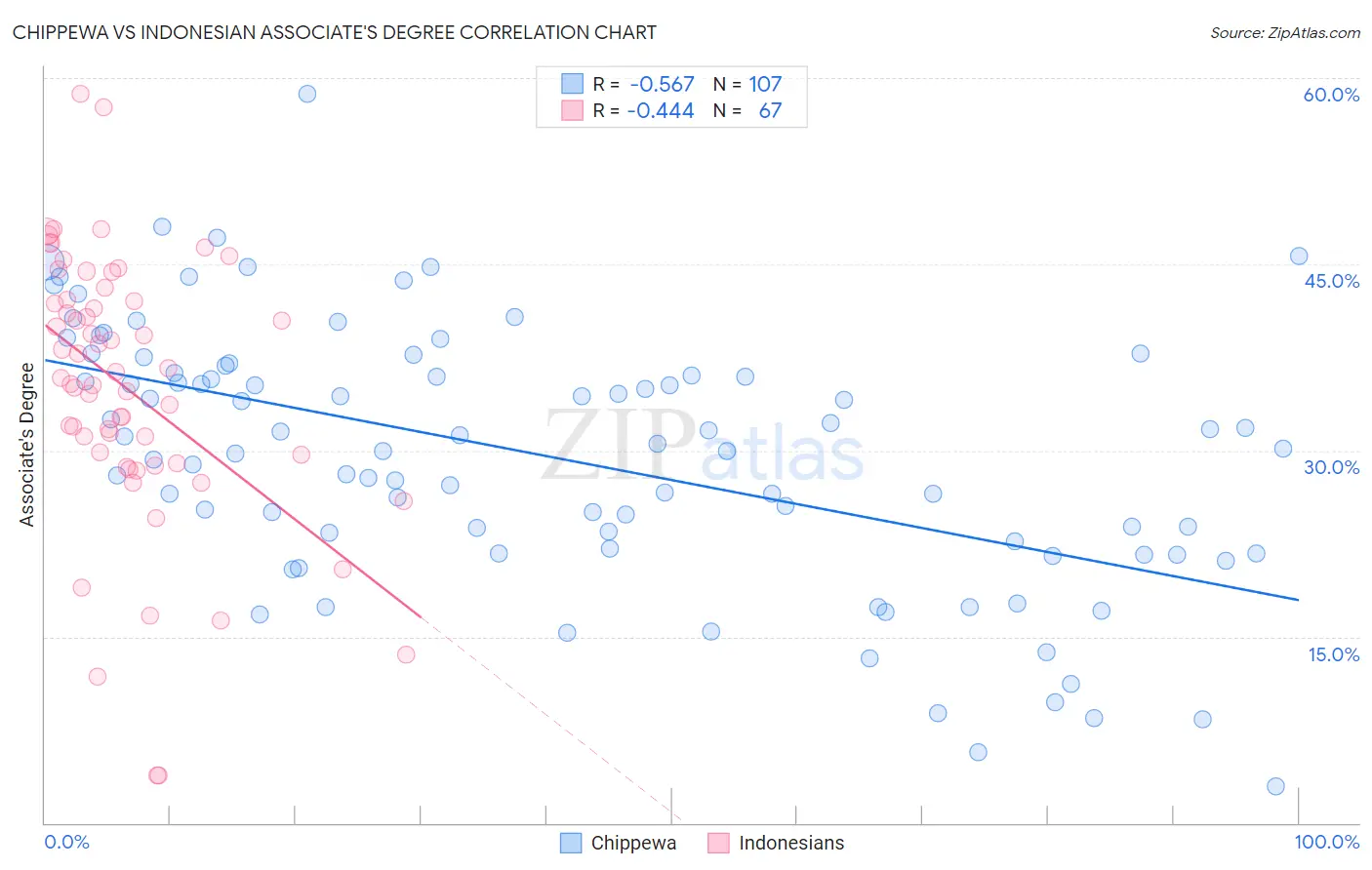Click the 15.0% y-axis label
Image resolution: width=1372 pixels, height=870 pixels.
(x=1333, y=654)
